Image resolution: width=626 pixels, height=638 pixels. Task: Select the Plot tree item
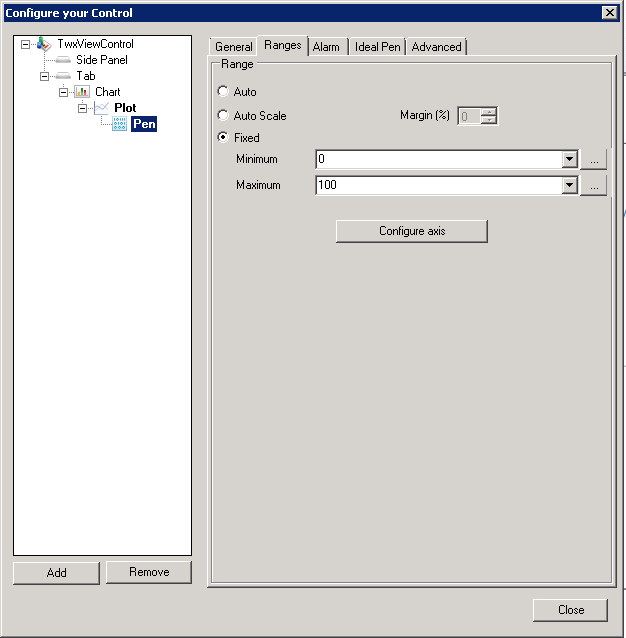pos(125,108)
